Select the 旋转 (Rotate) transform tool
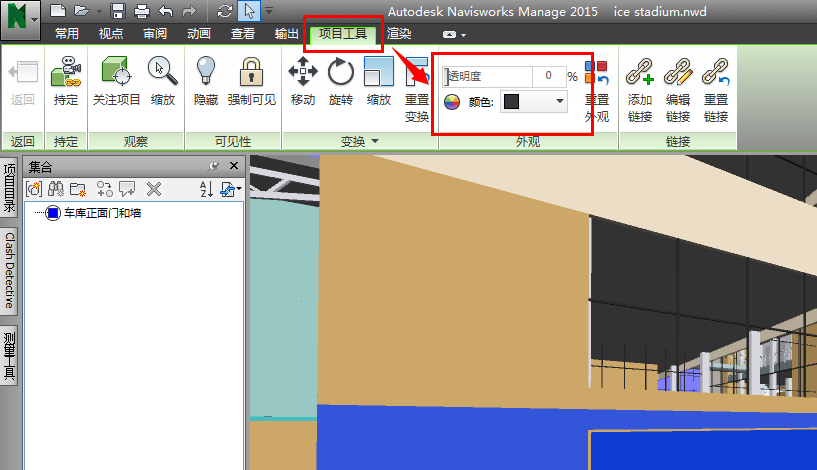The image size is (817, 470). point(341,72)
